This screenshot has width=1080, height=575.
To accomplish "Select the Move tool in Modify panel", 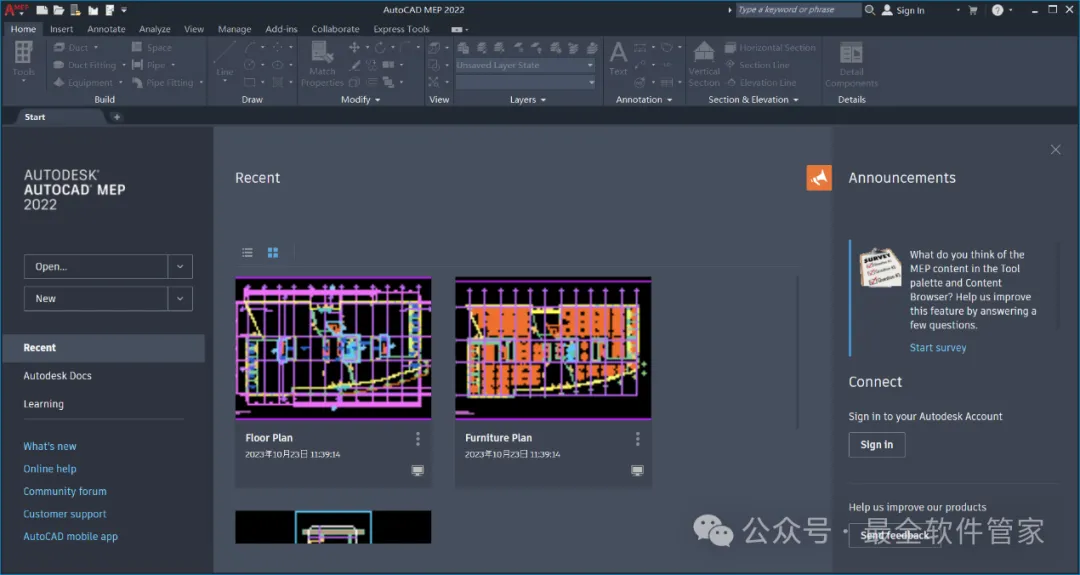I will tap(354, 48).
